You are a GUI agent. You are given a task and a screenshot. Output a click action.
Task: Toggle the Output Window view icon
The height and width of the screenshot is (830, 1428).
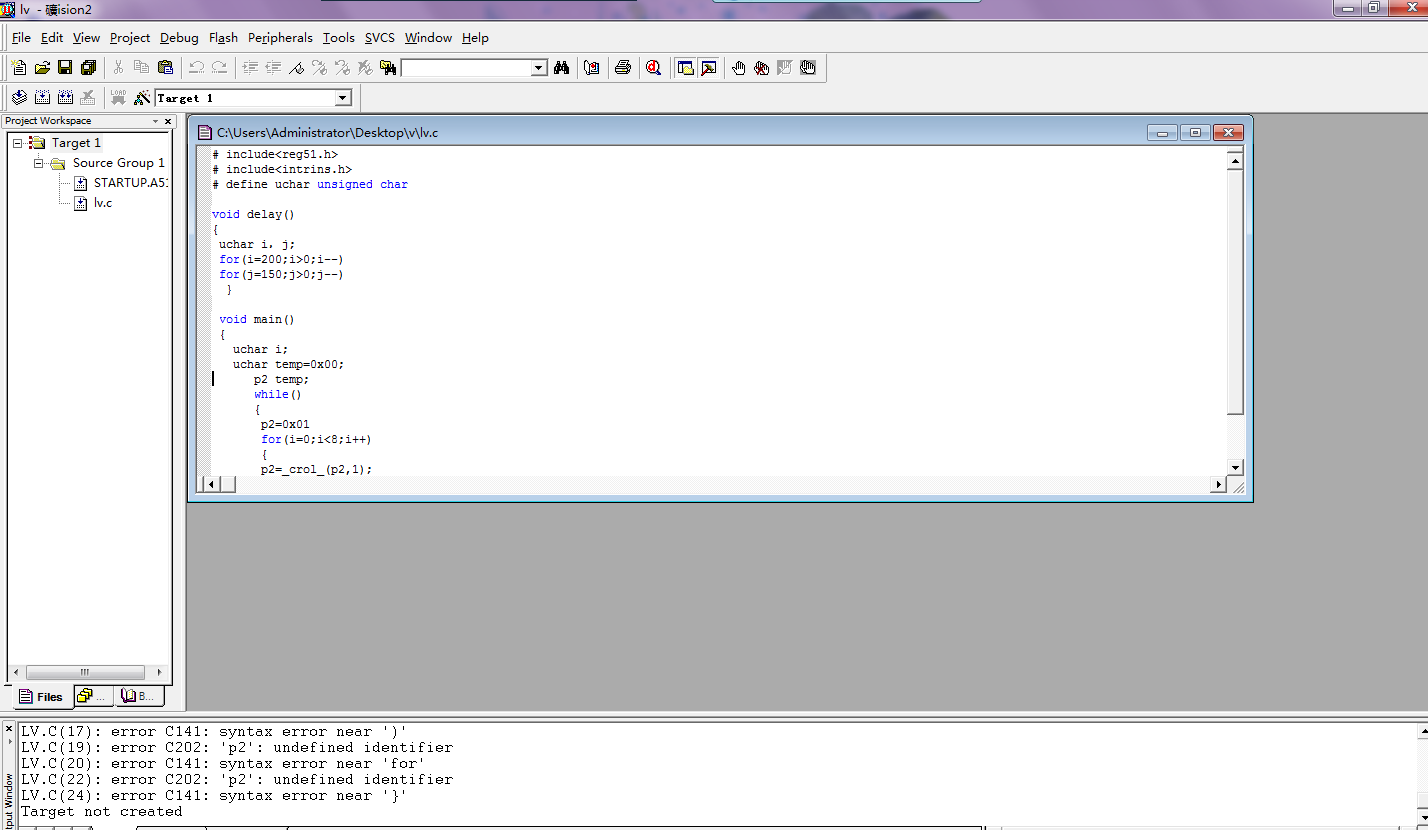click(x=708, y=68)
